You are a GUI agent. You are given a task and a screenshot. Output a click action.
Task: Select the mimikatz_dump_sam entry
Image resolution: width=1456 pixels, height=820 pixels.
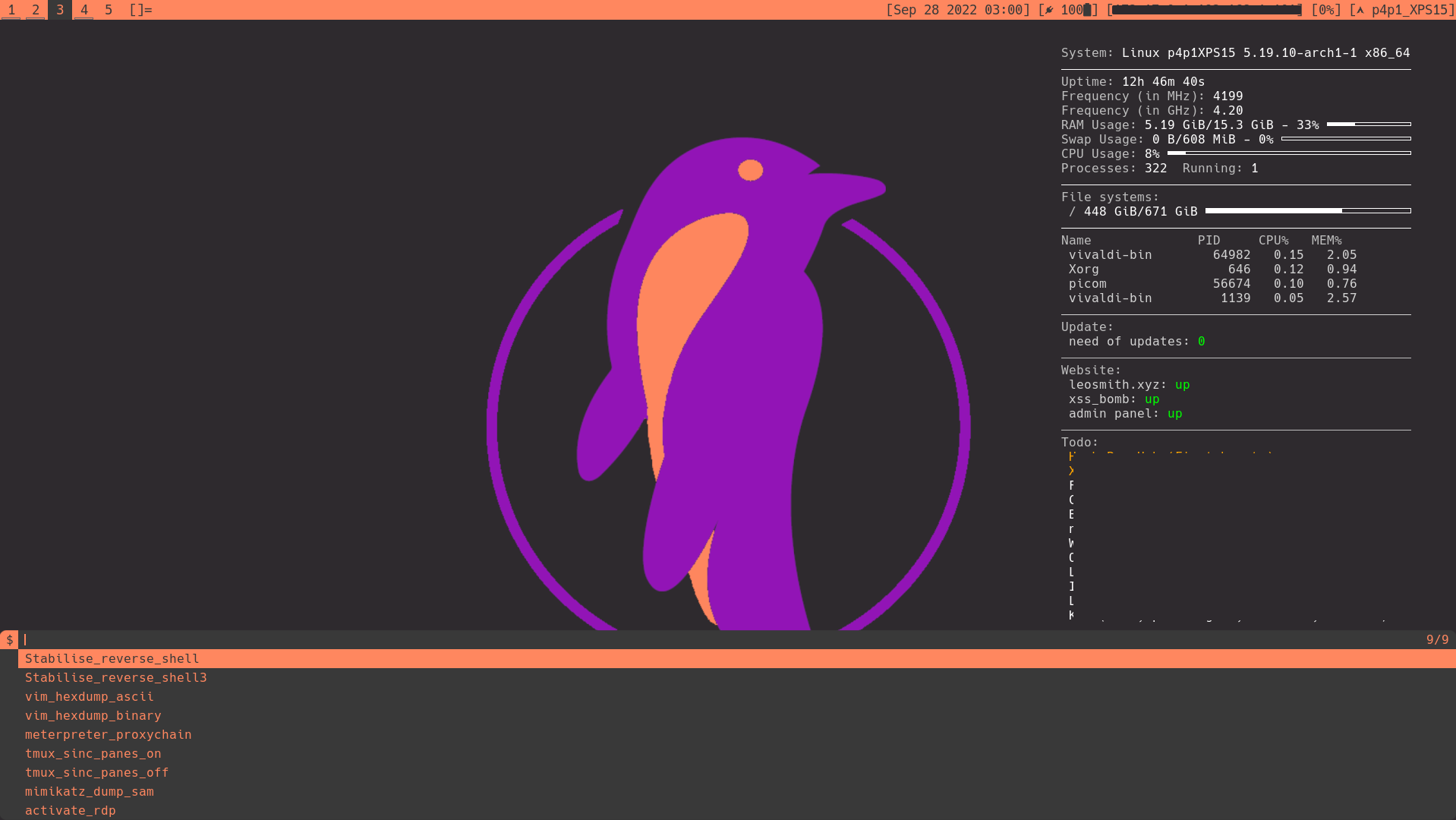tap(89, 791)
